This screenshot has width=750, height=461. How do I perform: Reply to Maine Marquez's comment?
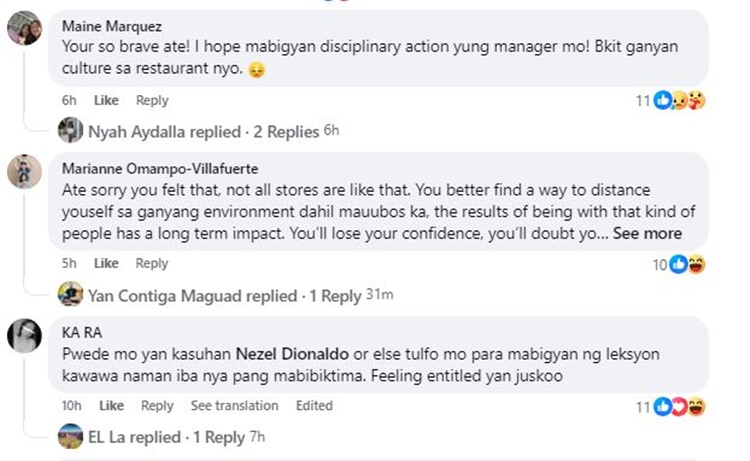(152, 100)
